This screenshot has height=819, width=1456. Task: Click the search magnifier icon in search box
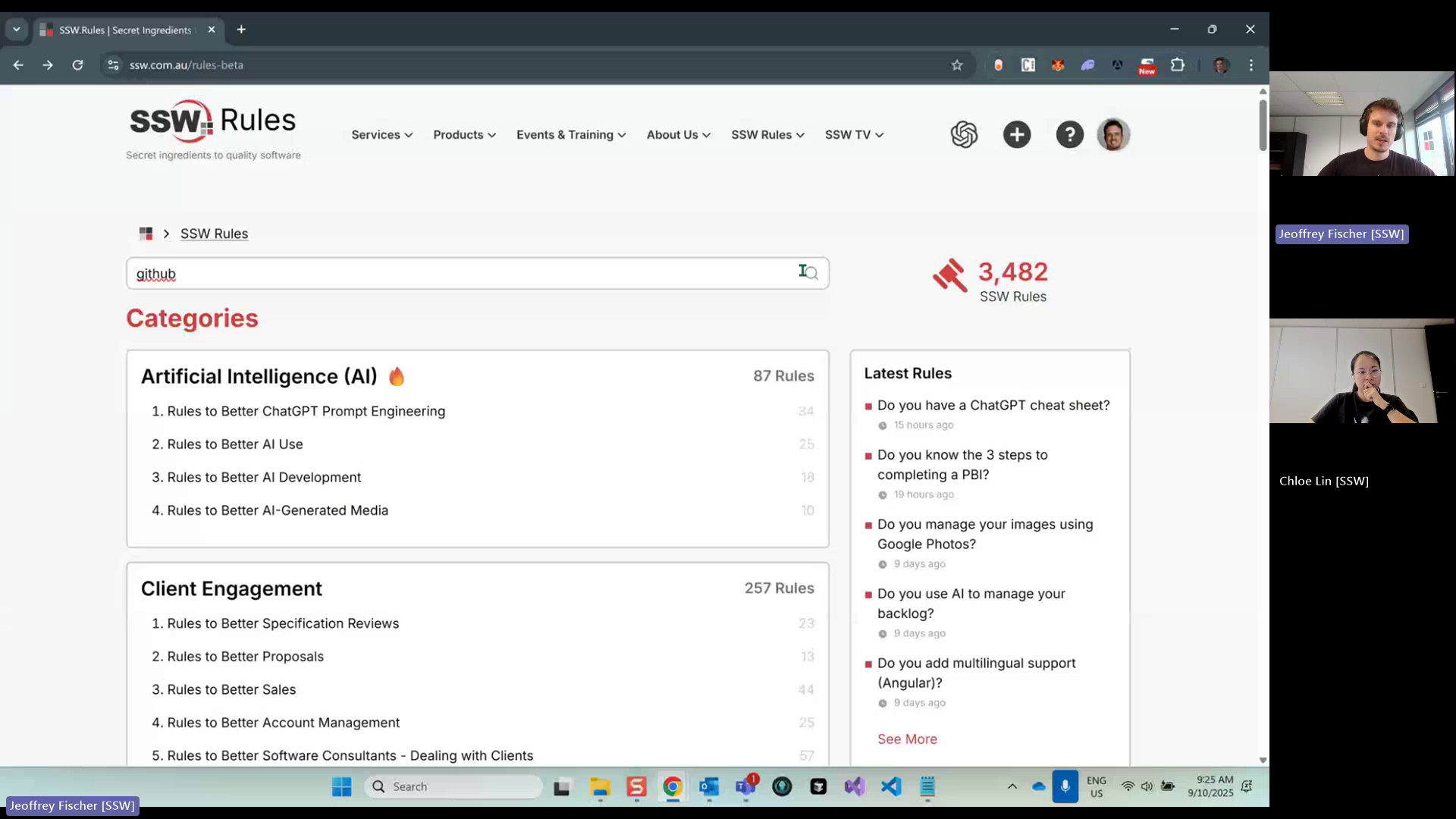[x=811, y=273]
